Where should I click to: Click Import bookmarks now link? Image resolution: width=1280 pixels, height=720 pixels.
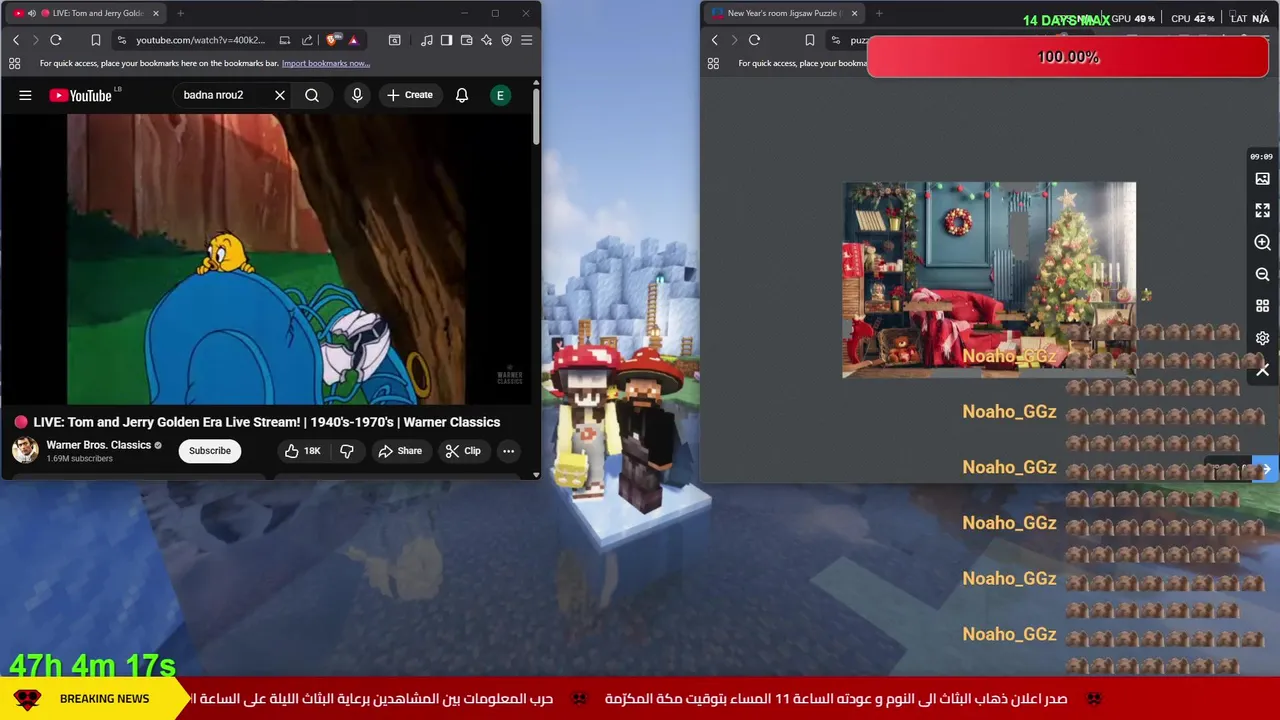click(x=326, y=63)
